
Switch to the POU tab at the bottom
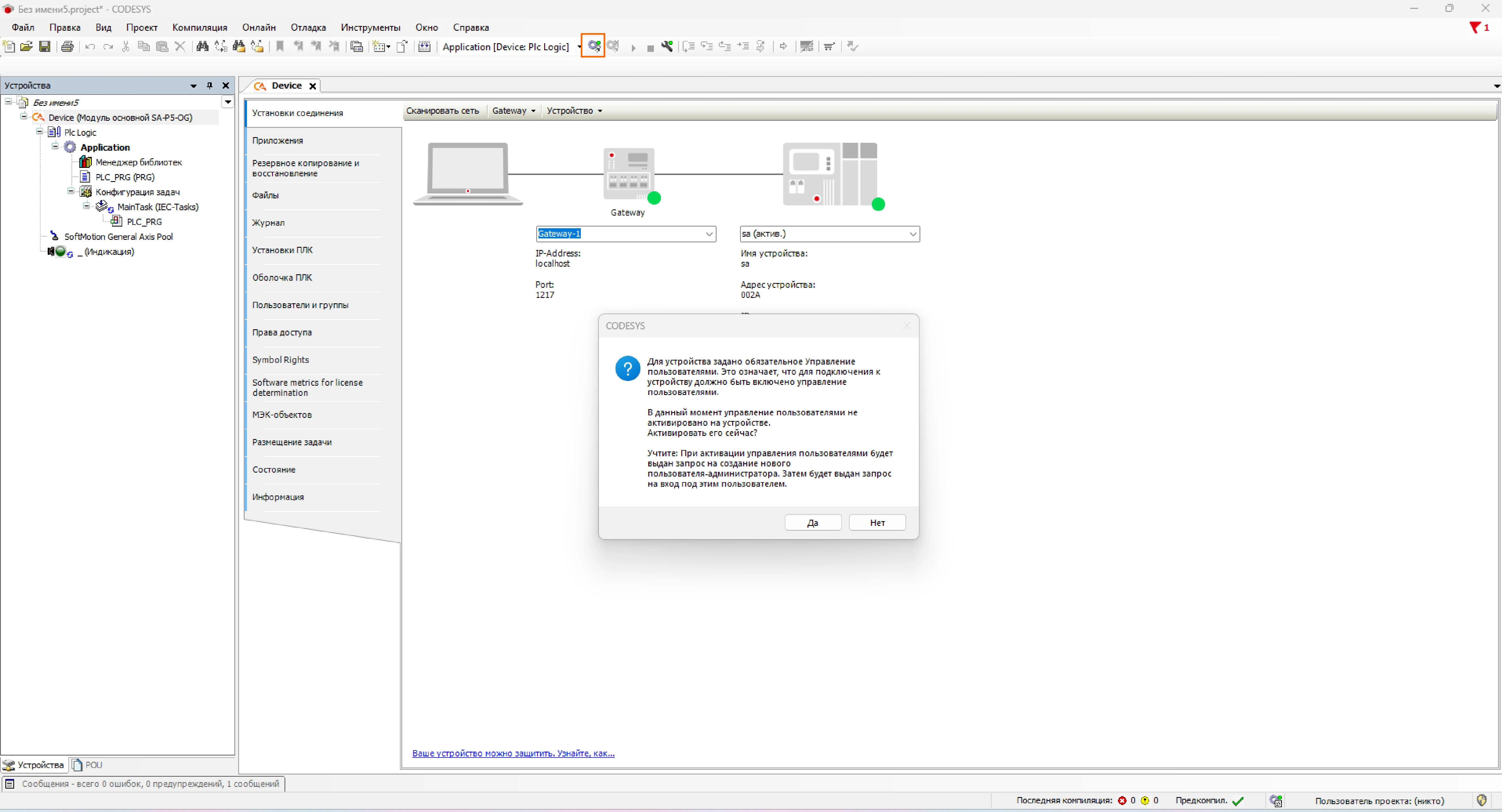pos(87,765)
